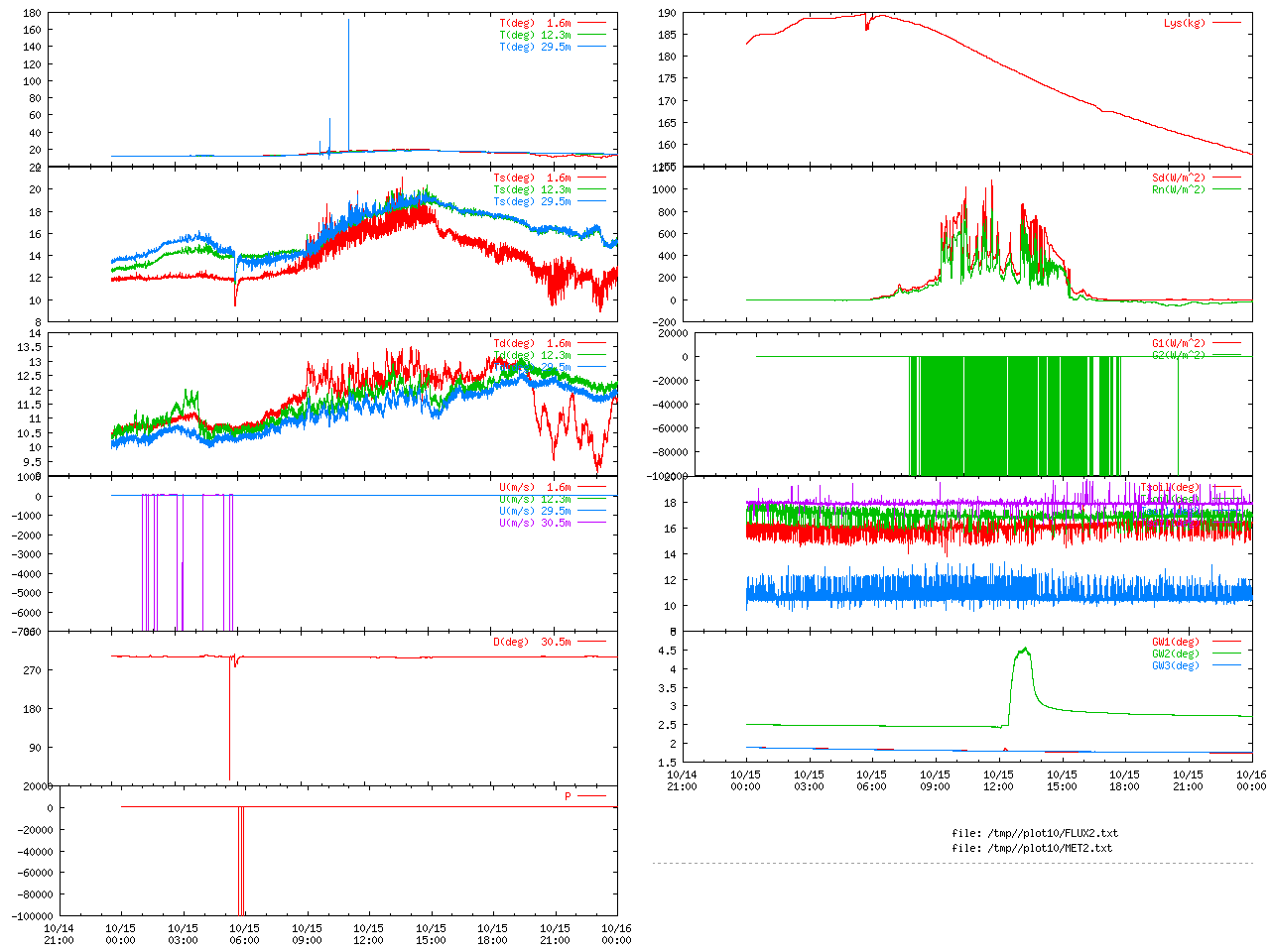Screen dimensions: 1270x952
Task: Select the G1(W/m^2) legend label
Action: 1179,343
